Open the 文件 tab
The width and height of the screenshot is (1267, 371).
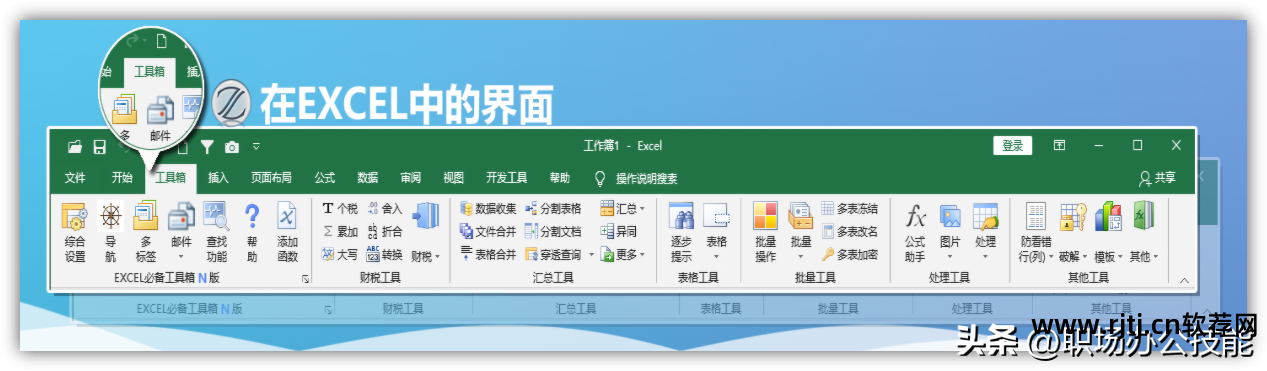coord(75,178)
